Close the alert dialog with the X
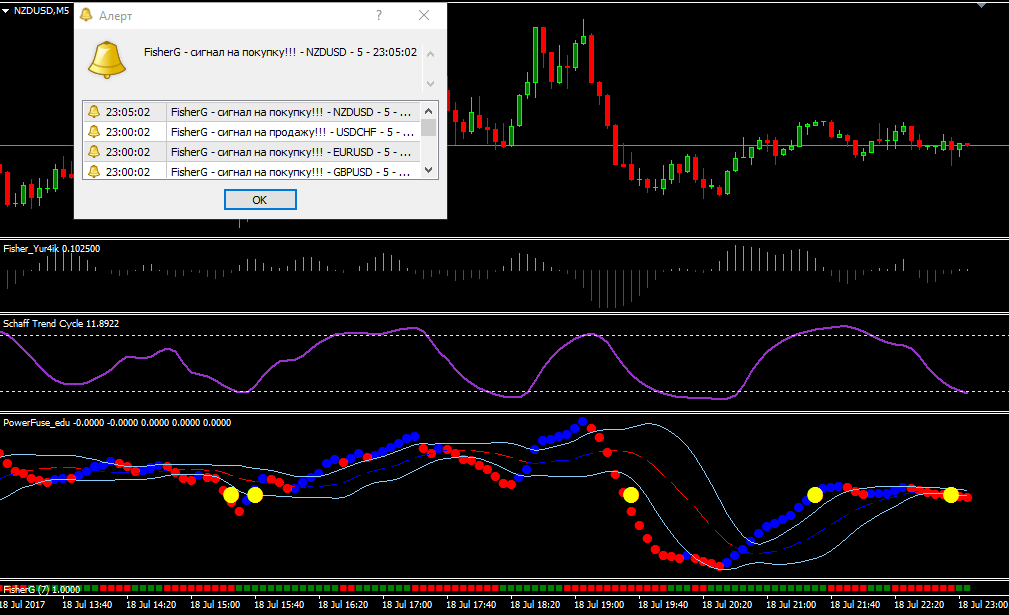 [423, 15]
